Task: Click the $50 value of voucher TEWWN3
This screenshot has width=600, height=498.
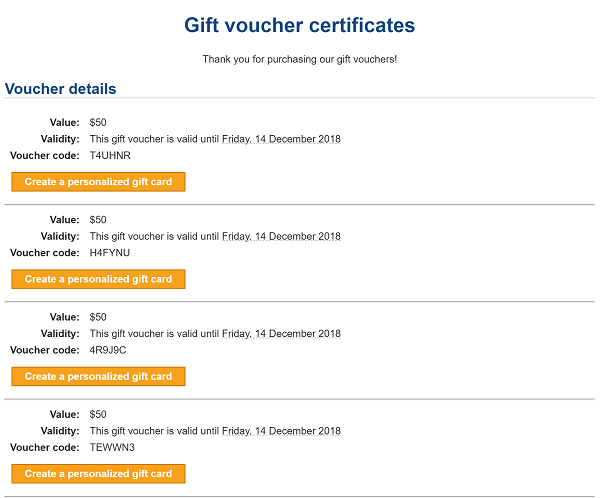Action: pyautogui.click(x=98, y=414)
